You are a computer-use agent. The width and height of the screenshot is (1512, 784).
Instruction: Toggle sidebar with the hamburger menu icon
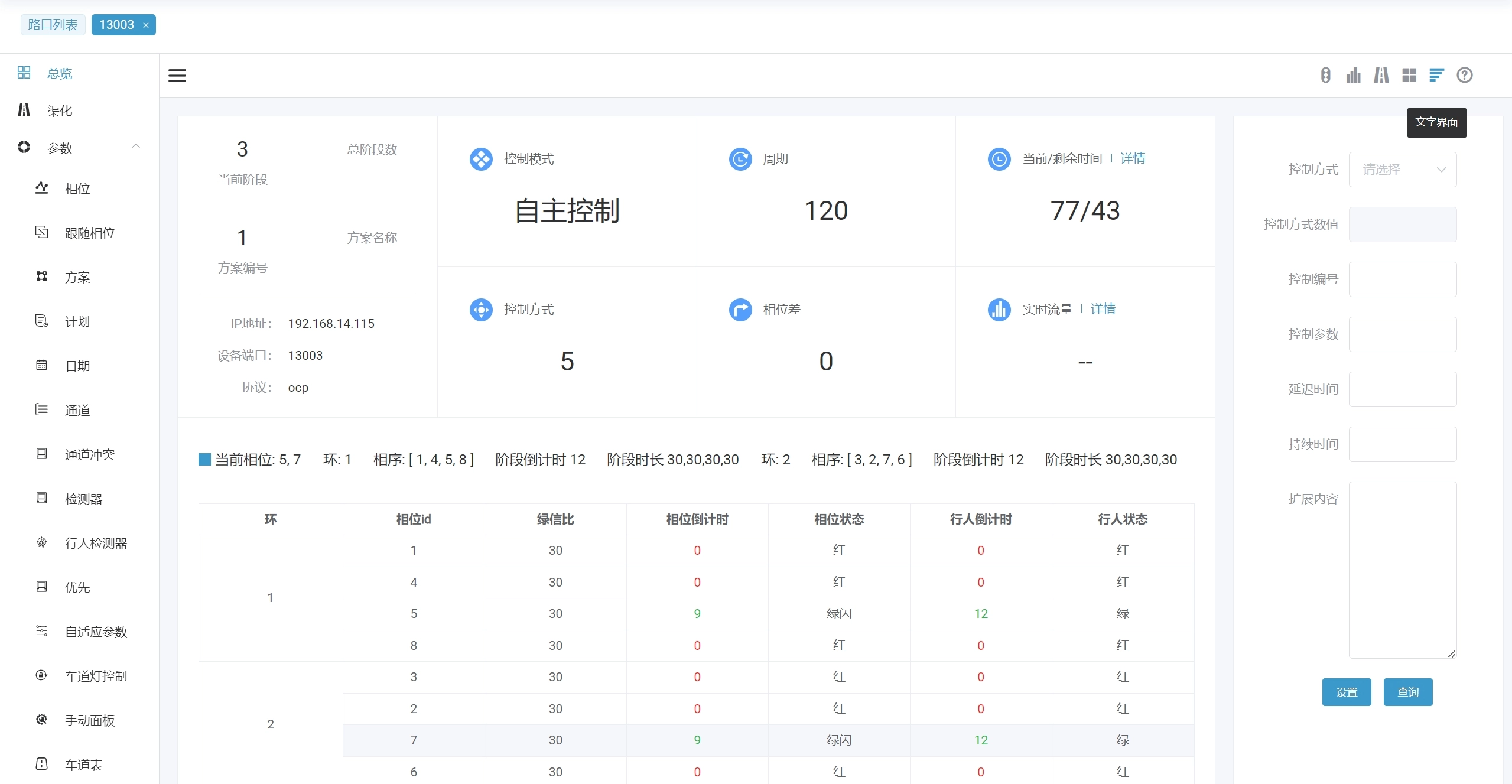click(177, 76)
